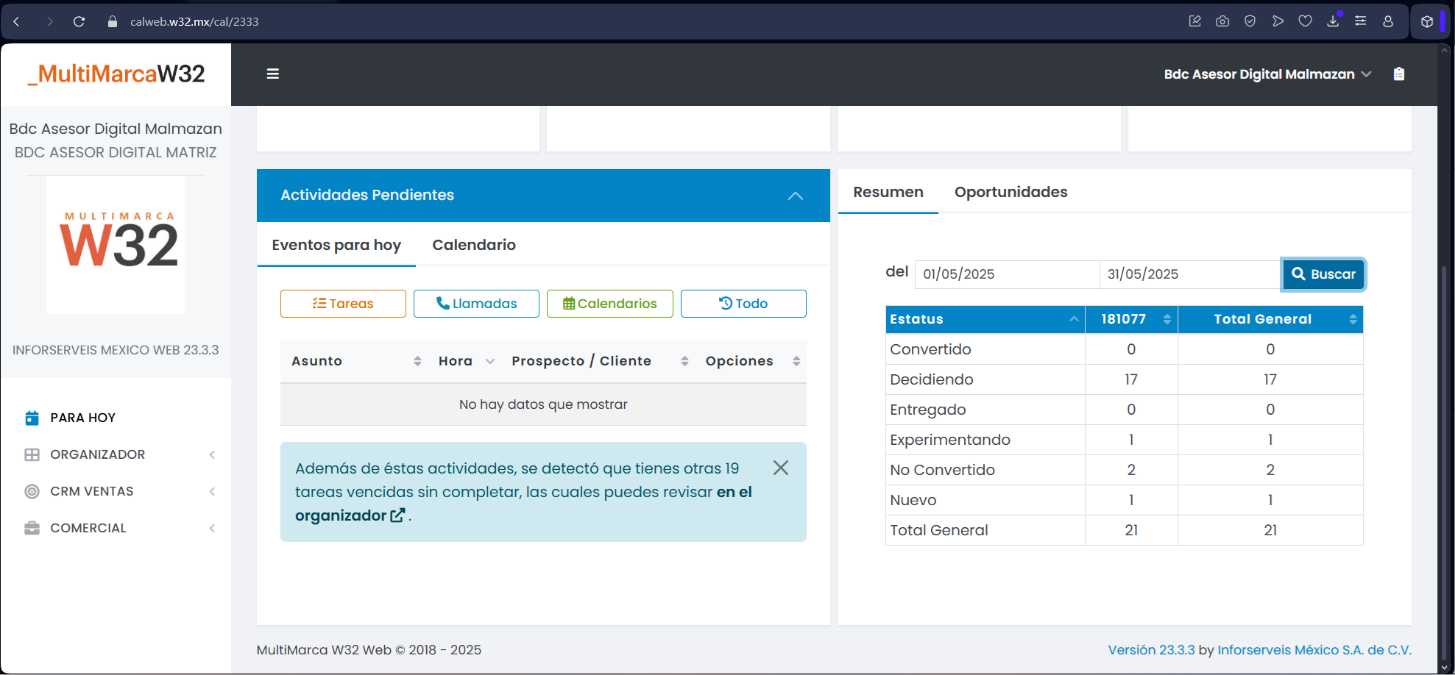
Task: Select the Resumen tab
Action: tap(888, 192)
